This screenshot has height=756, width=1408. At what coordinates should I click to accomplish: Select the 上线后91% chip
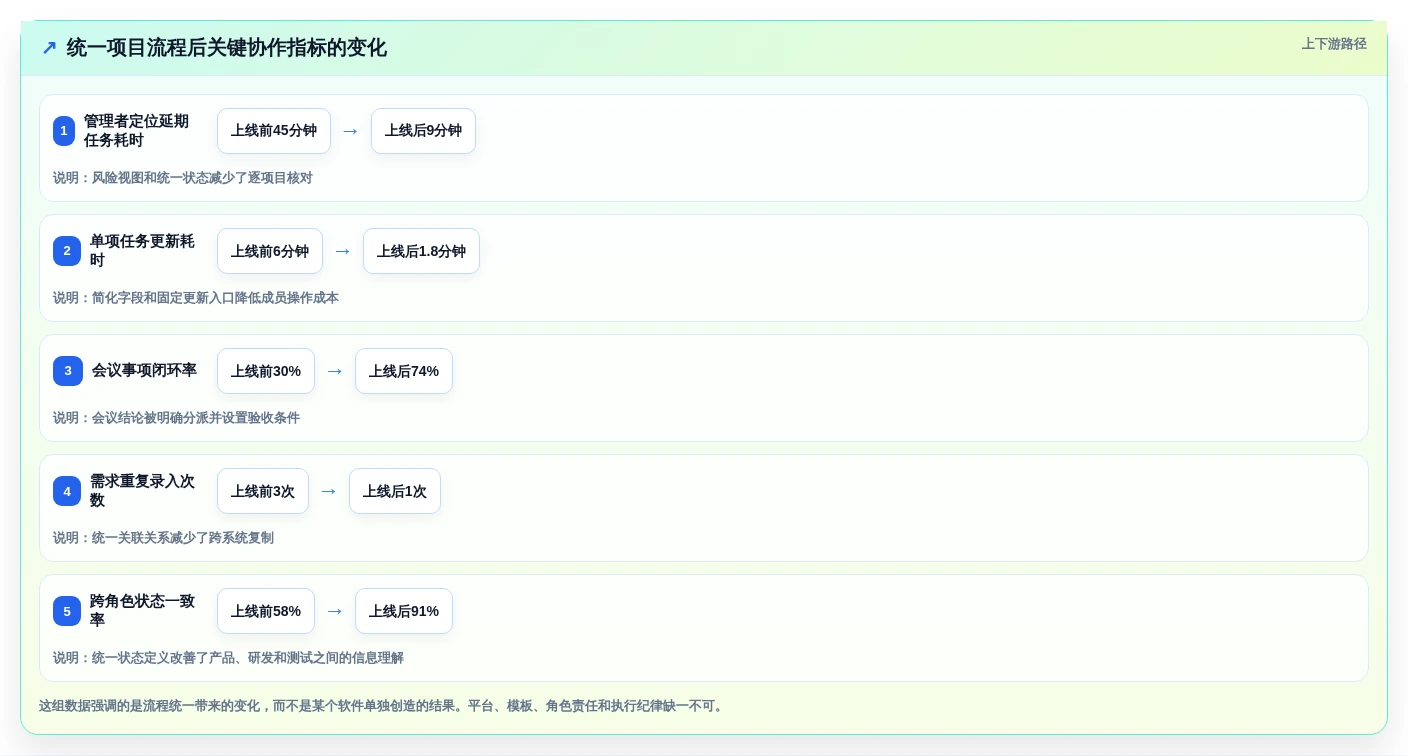(x=404, y=611)
